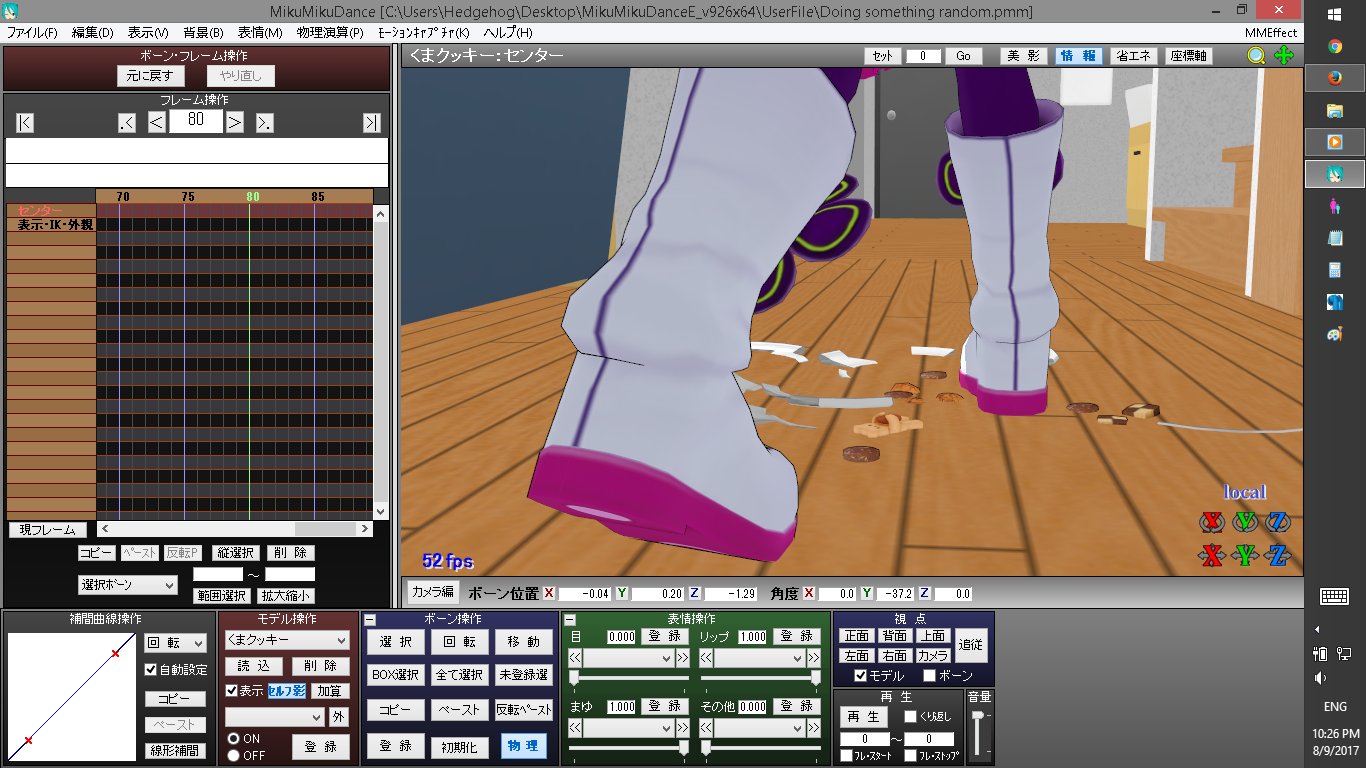Open the 編集(D) menu
Screen dimensions: 1366x768
(92, 33)
